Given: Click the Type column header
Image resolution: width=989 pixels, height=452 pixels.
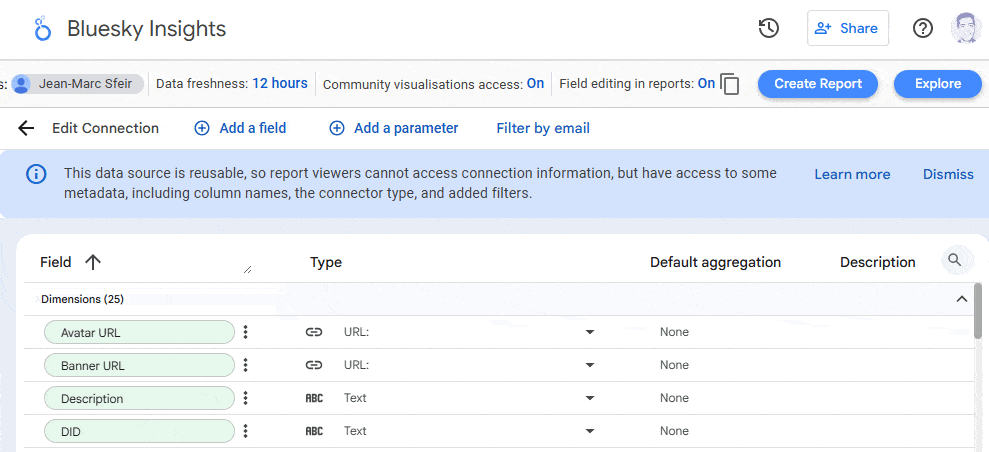Looking at the screenshot, I should coord(326,262).
